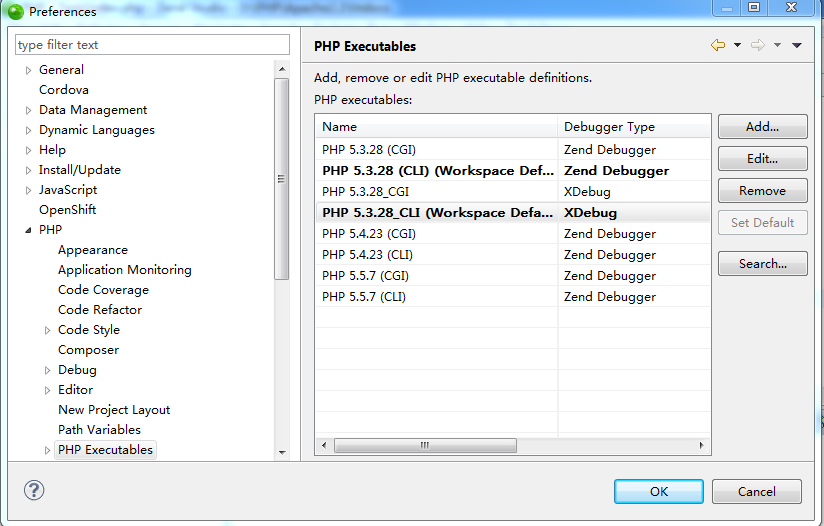This screenshot has width=824, height=526.
Task: Open Application Monitoring page
Action: tap(125, 270)
